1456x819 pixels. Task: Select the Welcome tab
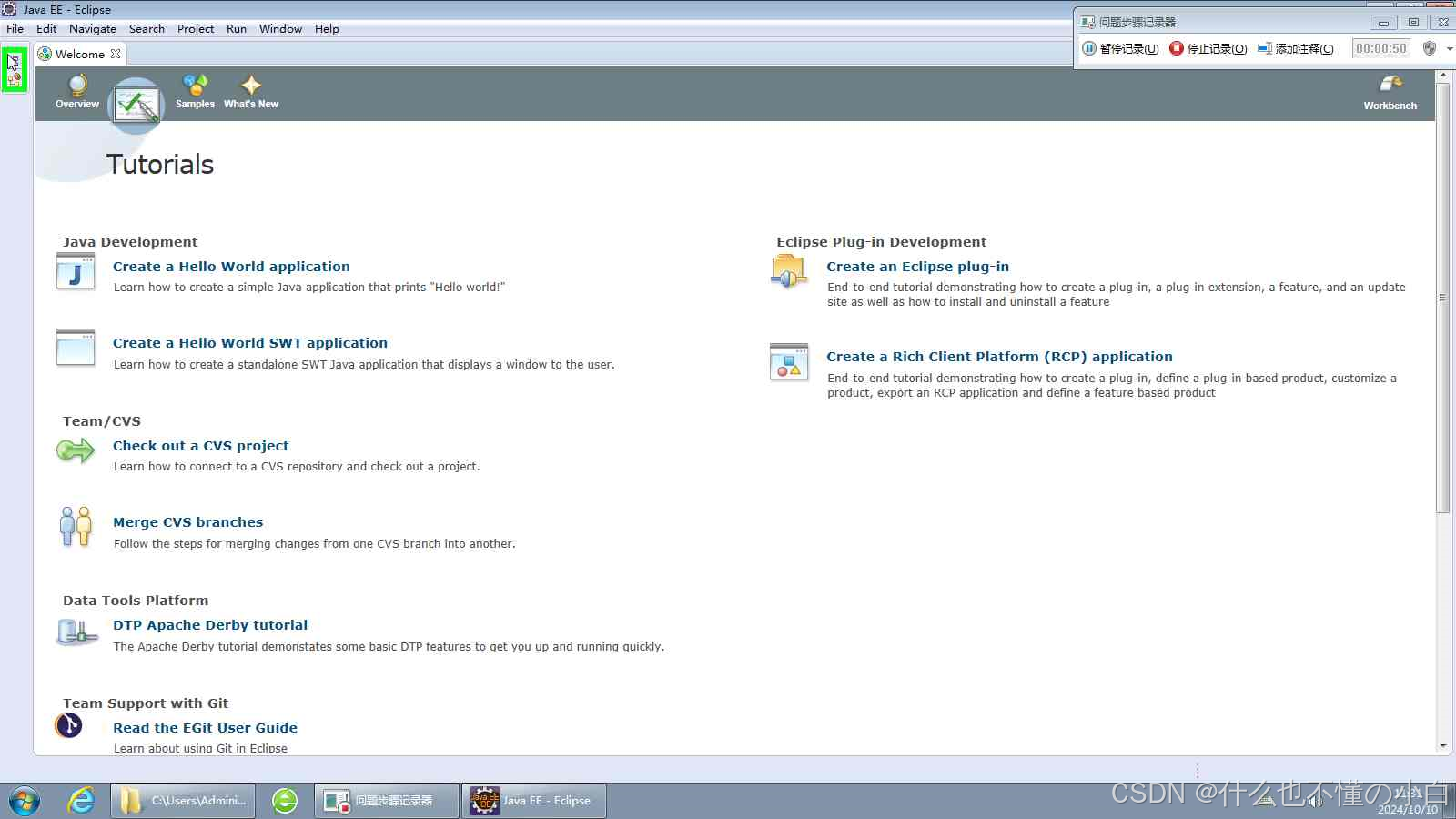coord(80,54)
